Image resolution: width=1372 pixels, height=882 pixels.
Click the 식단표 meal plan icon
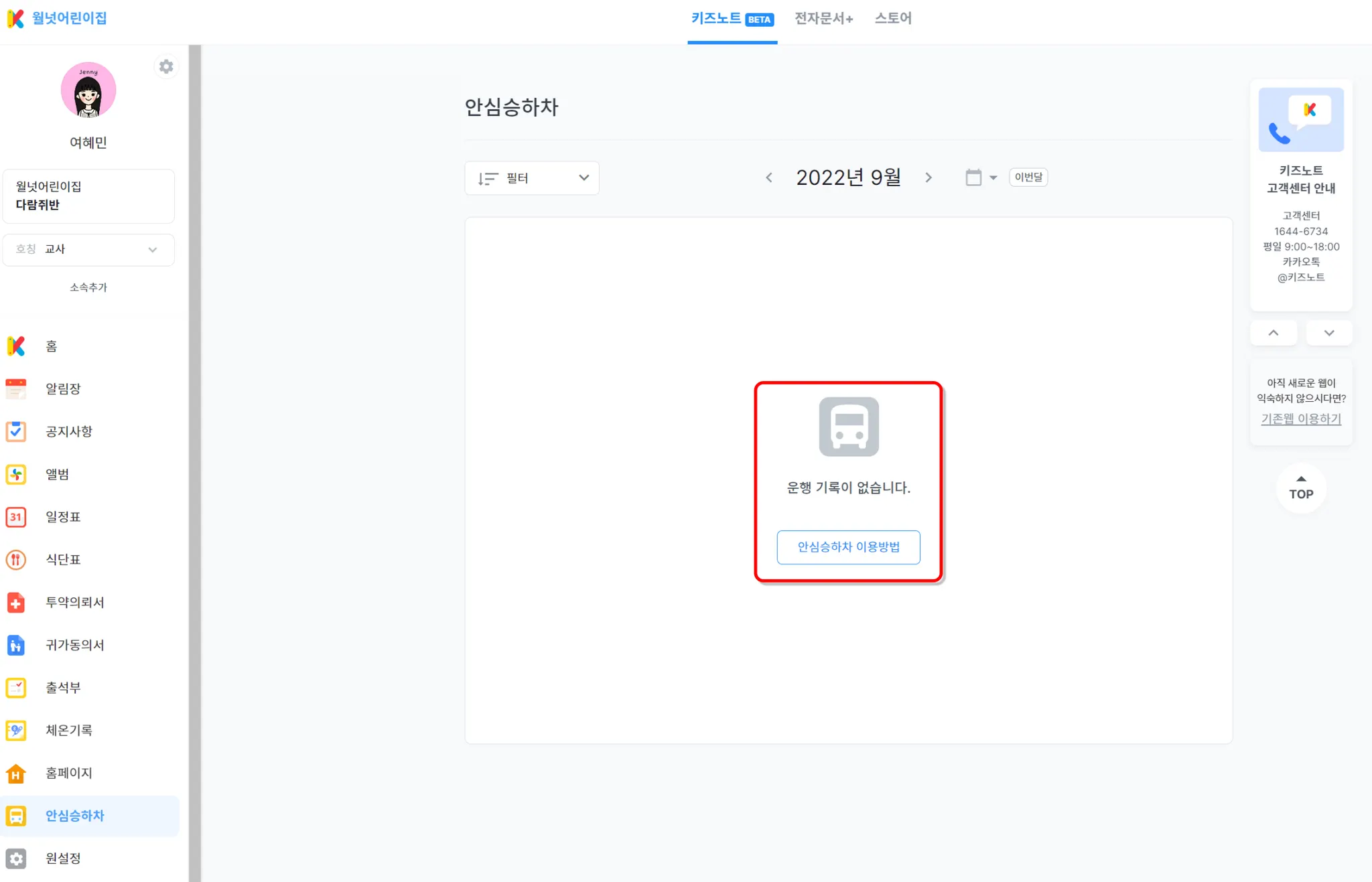(x=16, y=559)
